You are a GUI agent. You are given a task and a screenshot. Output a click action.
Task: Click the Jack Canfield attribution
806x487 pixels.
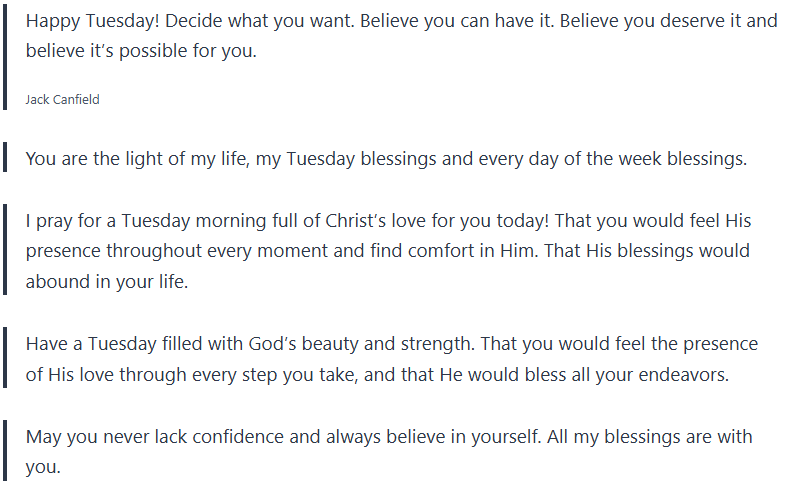click(62, 100)
